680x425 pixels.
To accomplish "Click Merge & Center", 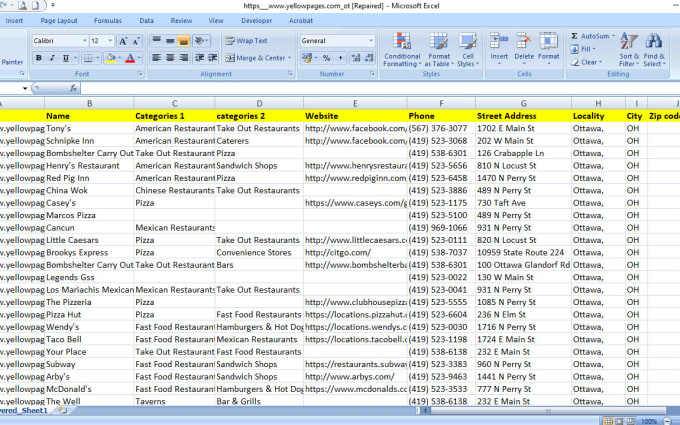I will point(255,58).
